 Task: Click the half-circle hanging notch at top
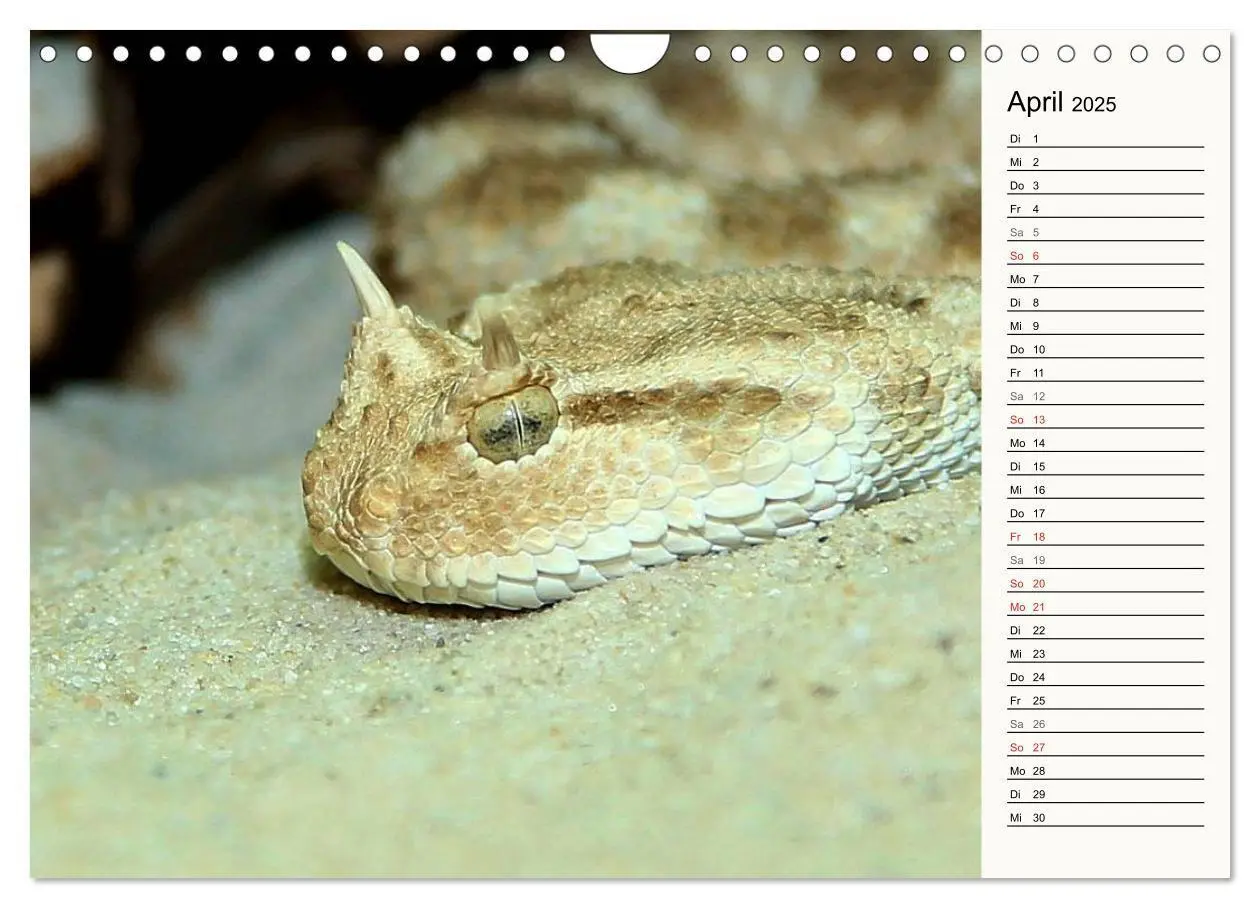click(x=630, y=52)
